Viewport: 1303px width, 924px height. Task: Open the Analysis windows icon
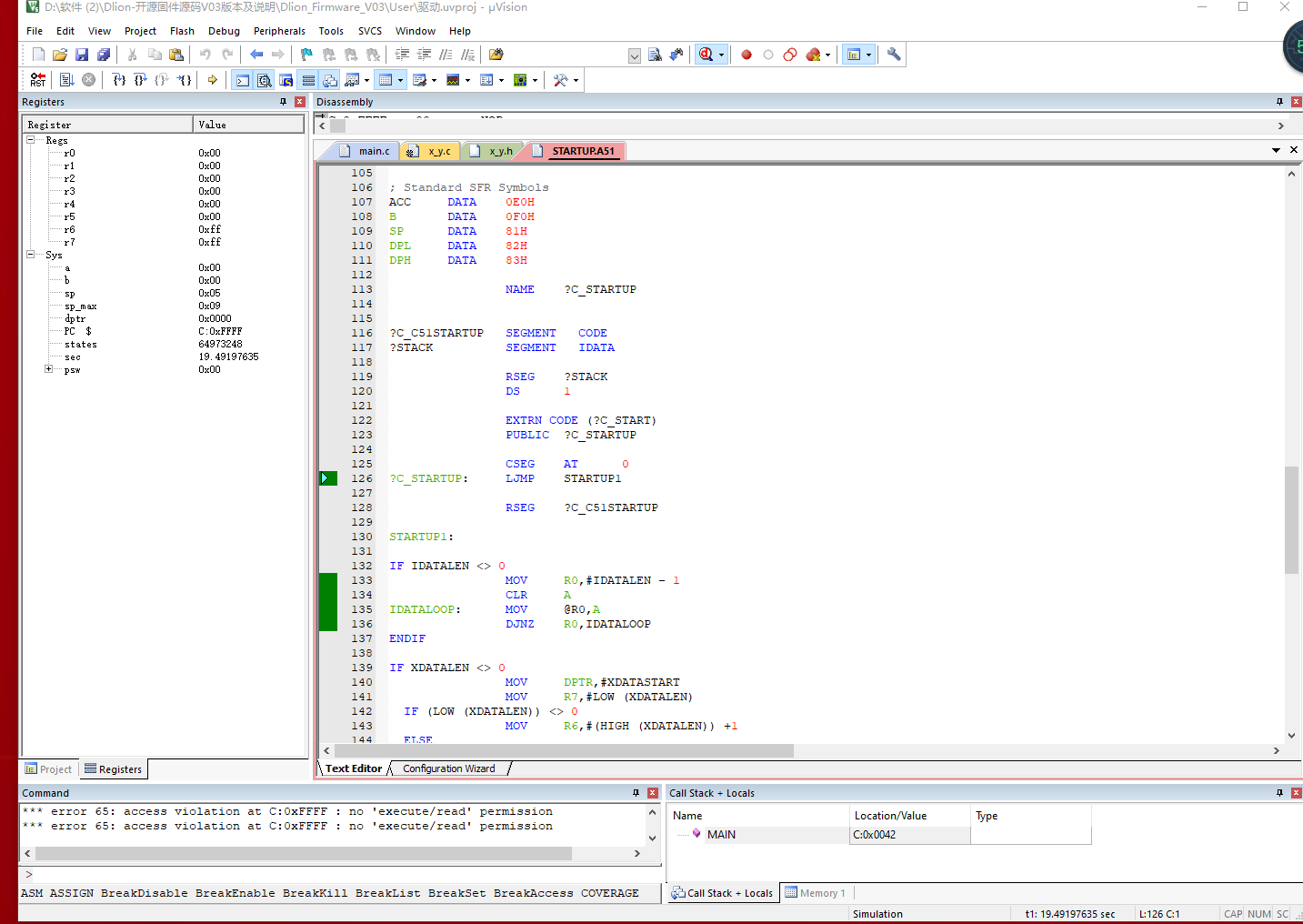(x=453, y=80)
